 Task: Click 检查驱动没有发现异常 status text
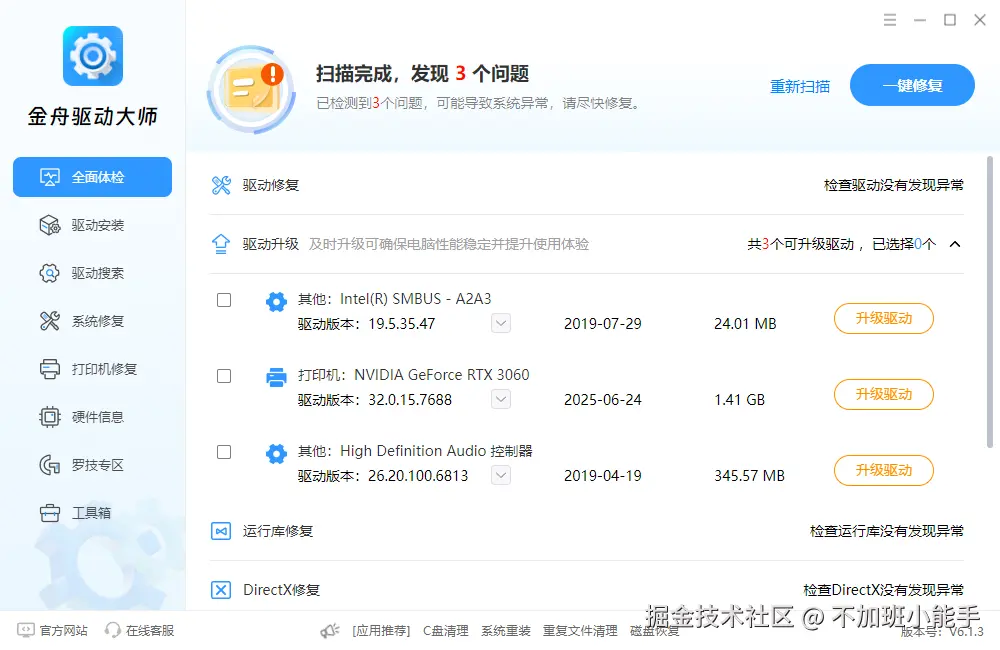[893, 186]
